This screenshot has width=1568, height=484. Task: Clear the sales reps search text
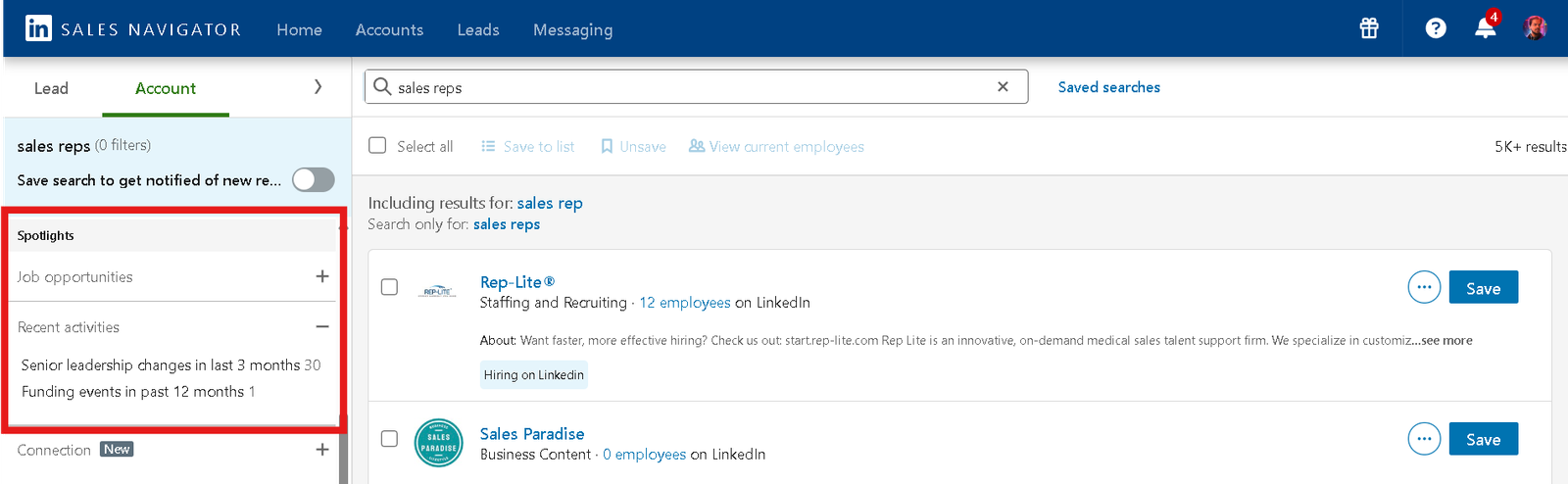click(x=1003, y=86)
